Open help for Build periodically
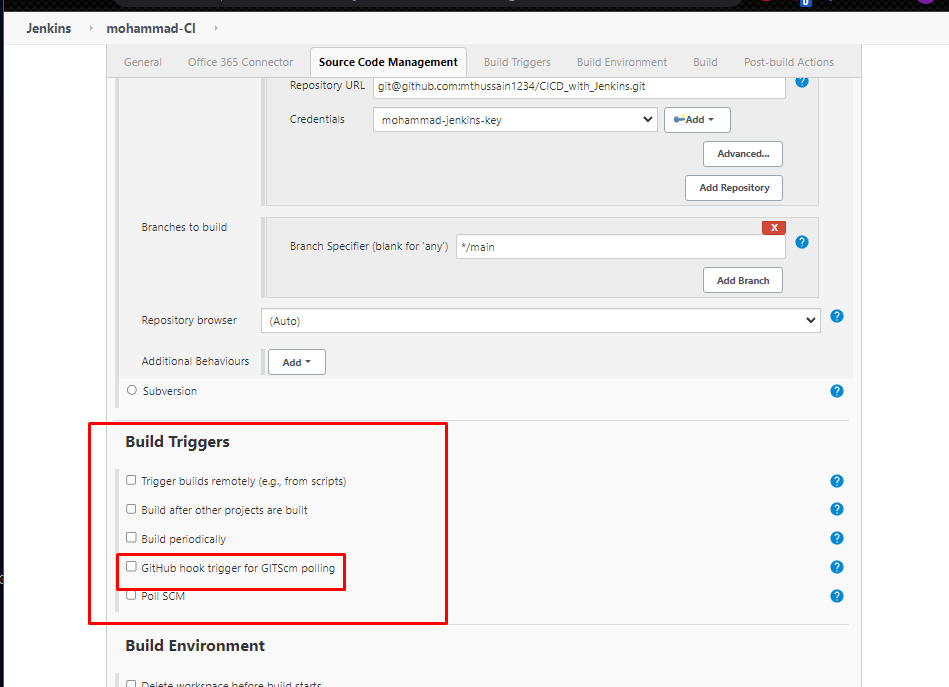The height and width of the screenshot is (687, 949). click(837, 538)
